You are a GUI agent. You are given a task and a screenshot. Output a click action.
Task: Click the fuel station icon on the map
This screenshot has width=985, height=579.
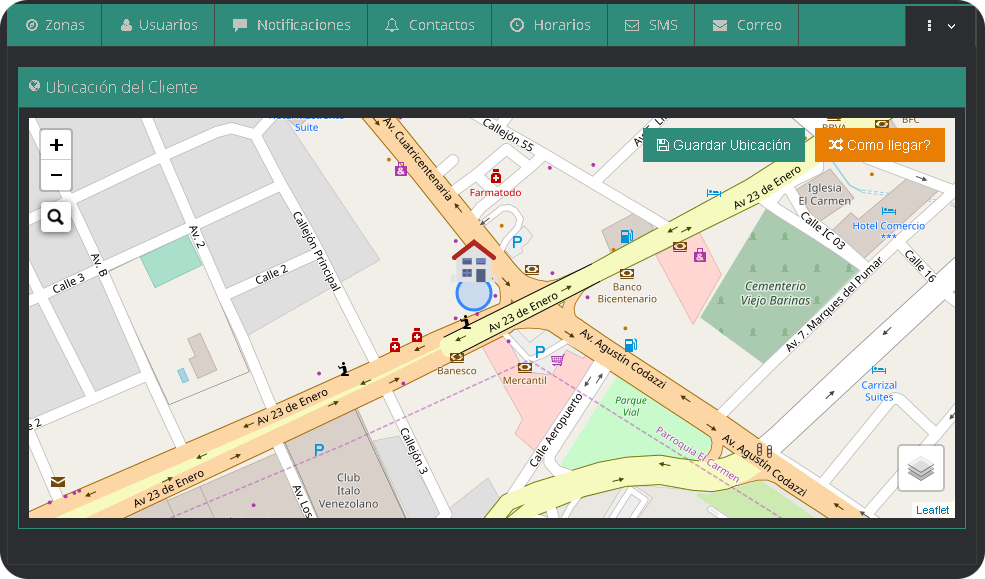pos(626,237)
